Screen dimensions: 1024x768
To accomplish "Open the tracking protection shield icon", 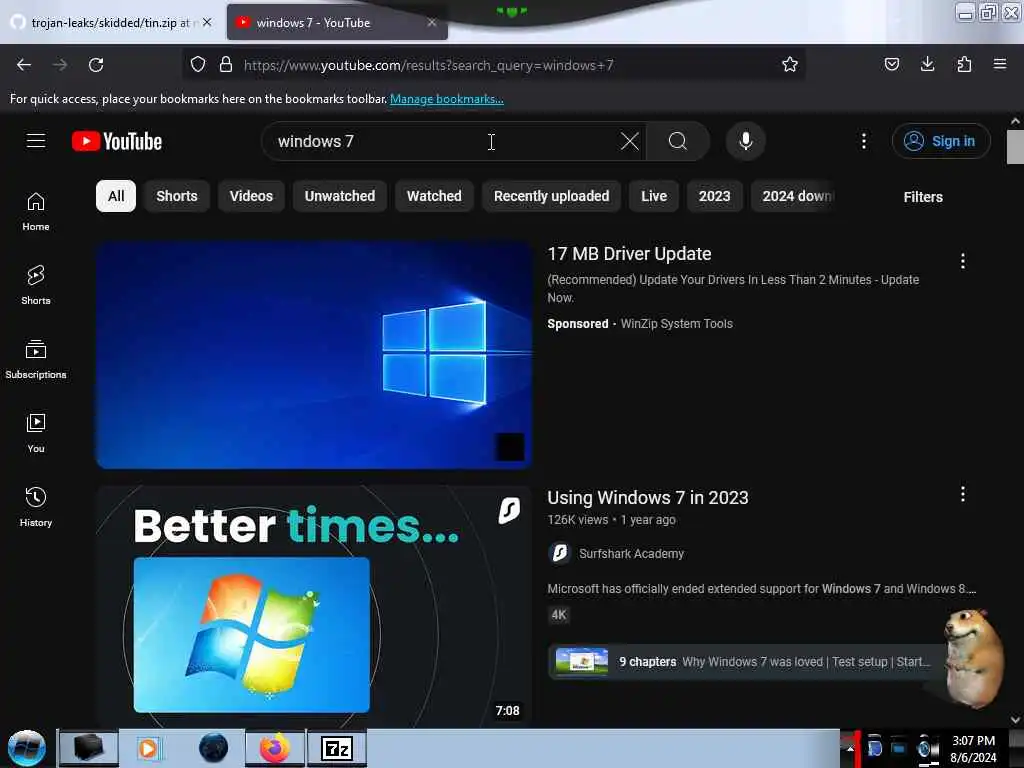I will 198,65.
